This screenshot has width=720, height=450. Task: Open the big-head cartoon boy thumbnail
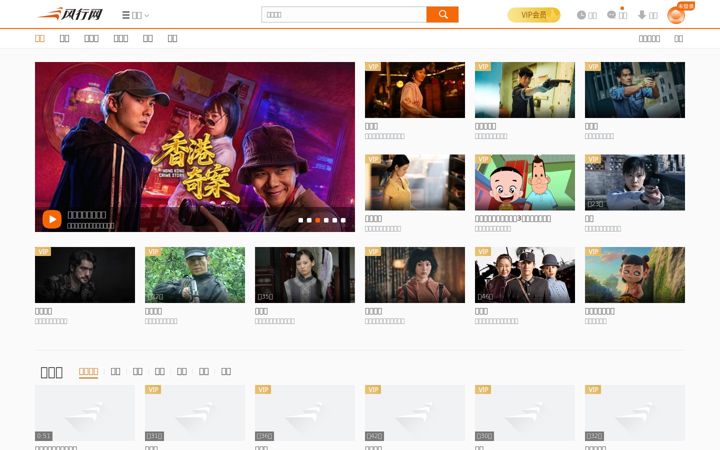(x=525, y=182)
